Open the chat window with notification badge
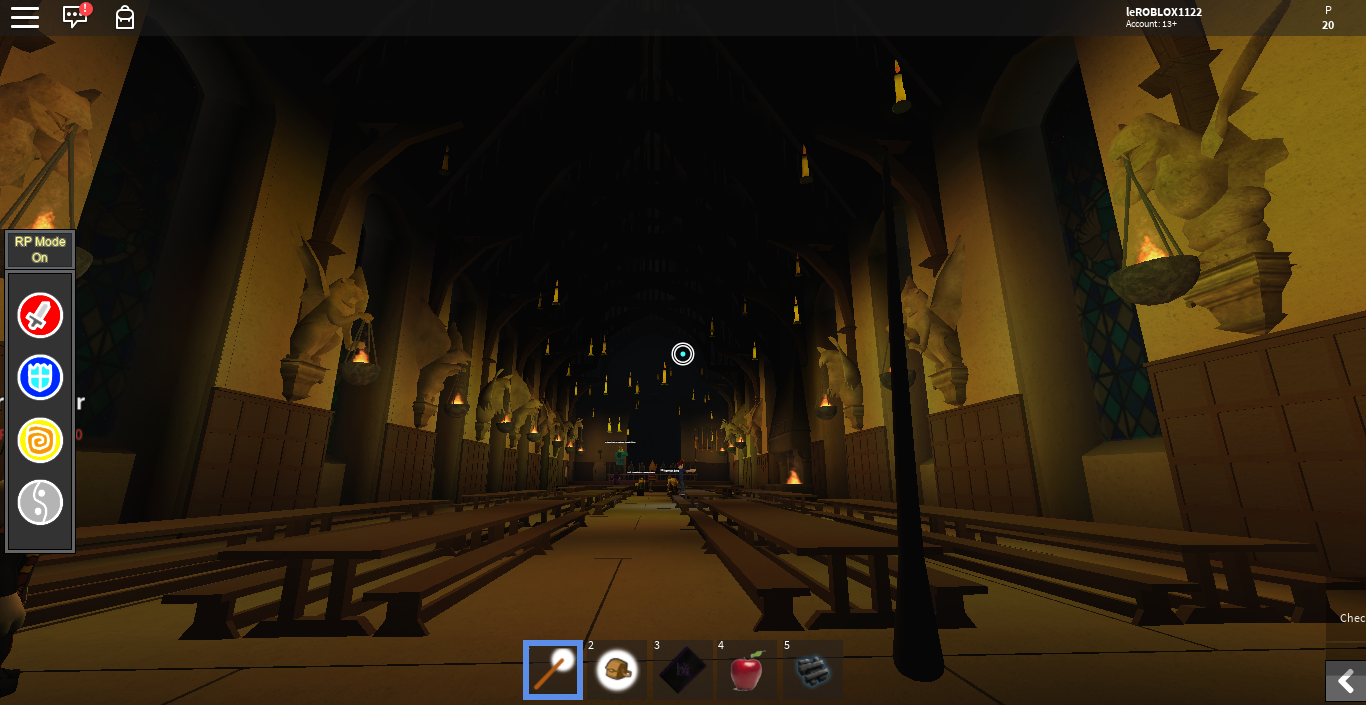The image size is (1366, 705). [76, 17]
